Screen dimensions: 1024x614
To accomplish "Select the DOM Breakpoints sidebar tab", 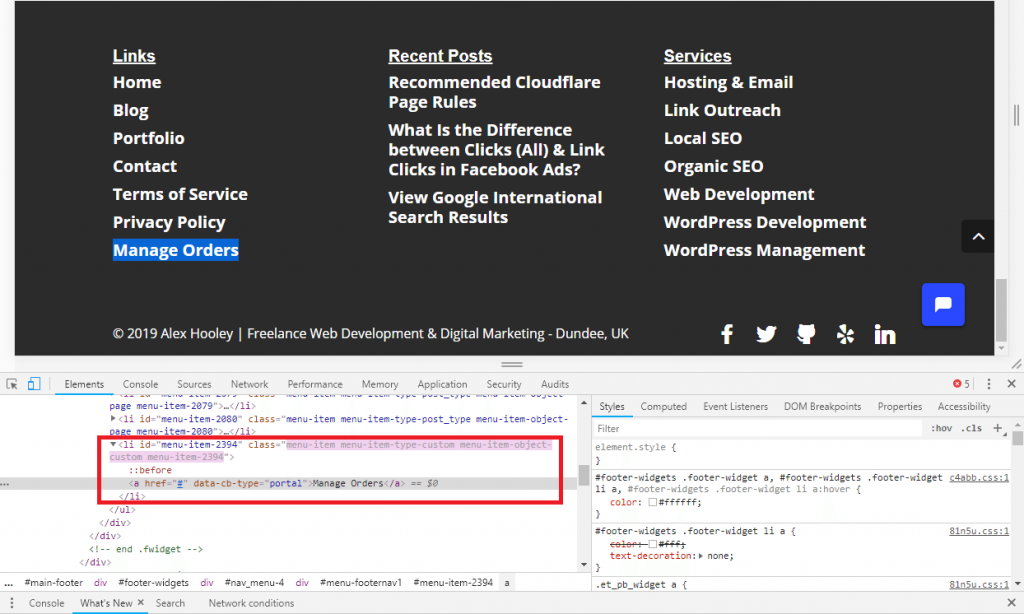I will (x=822, y=406).
